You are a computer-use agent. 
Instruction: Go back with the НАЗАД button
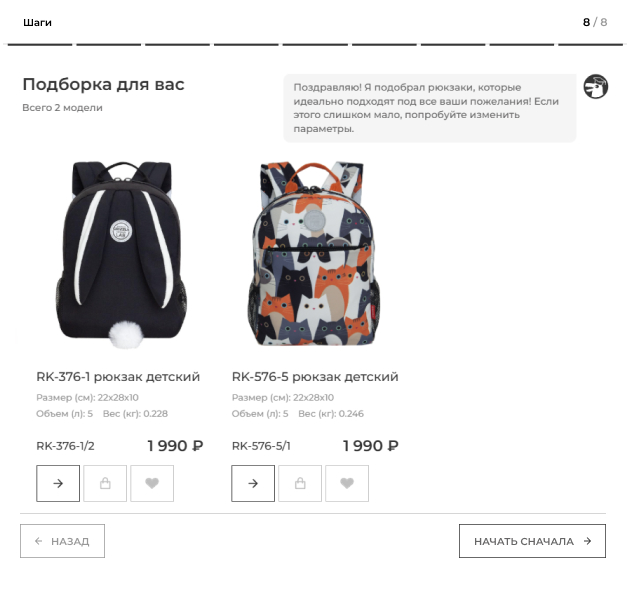(x=62, y=541)
